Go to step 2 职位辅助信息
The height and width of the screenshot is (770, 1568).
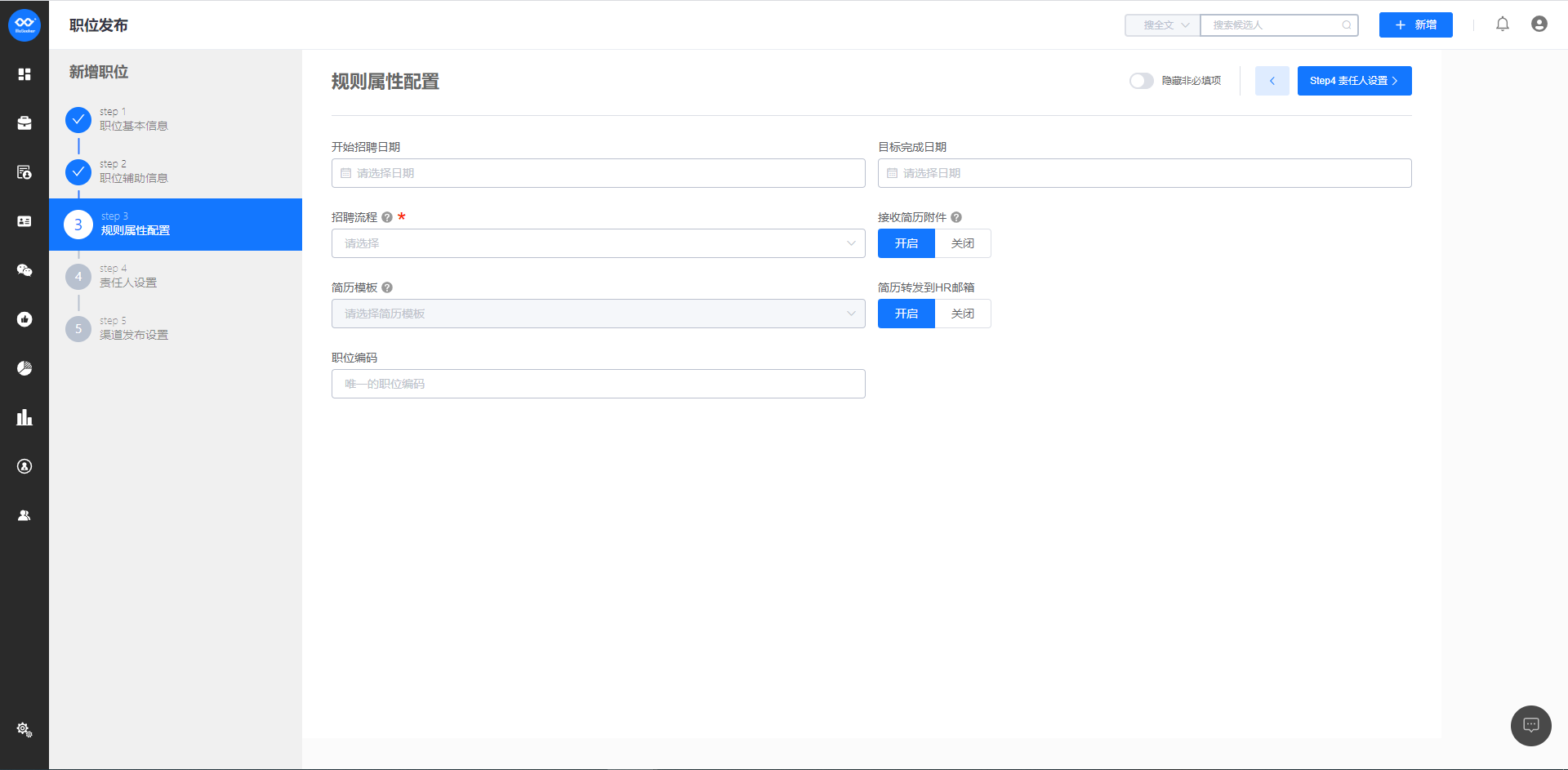point(176,172)
